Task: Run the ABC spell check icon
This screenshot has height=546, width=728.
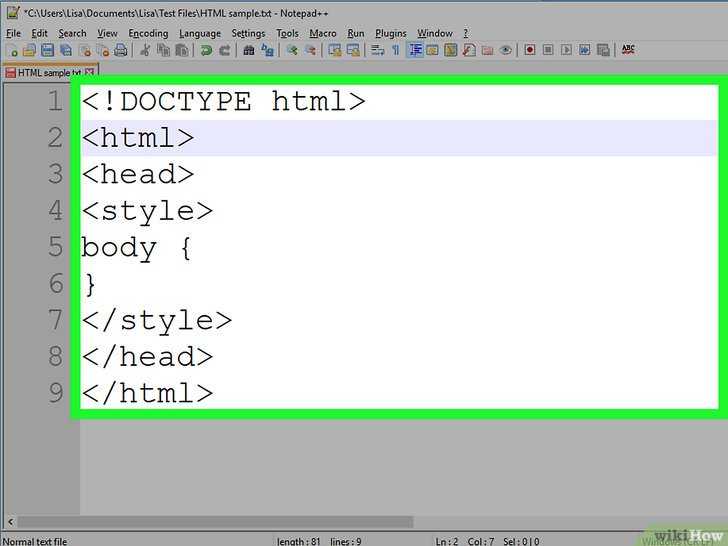Action: pyautogui.click(x=628, y=50)
